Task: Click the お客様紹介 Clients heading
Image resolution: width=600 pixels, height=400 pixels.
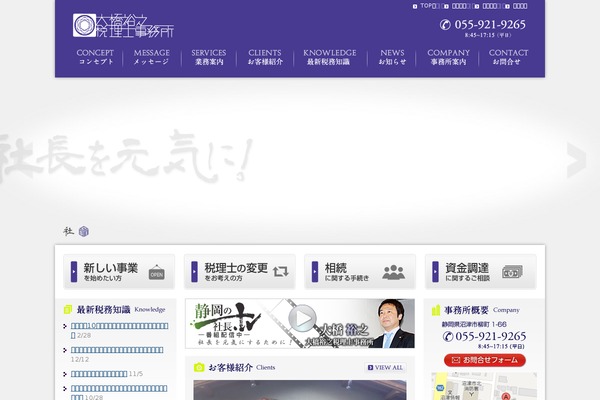Action: click(x=242, y=367)
